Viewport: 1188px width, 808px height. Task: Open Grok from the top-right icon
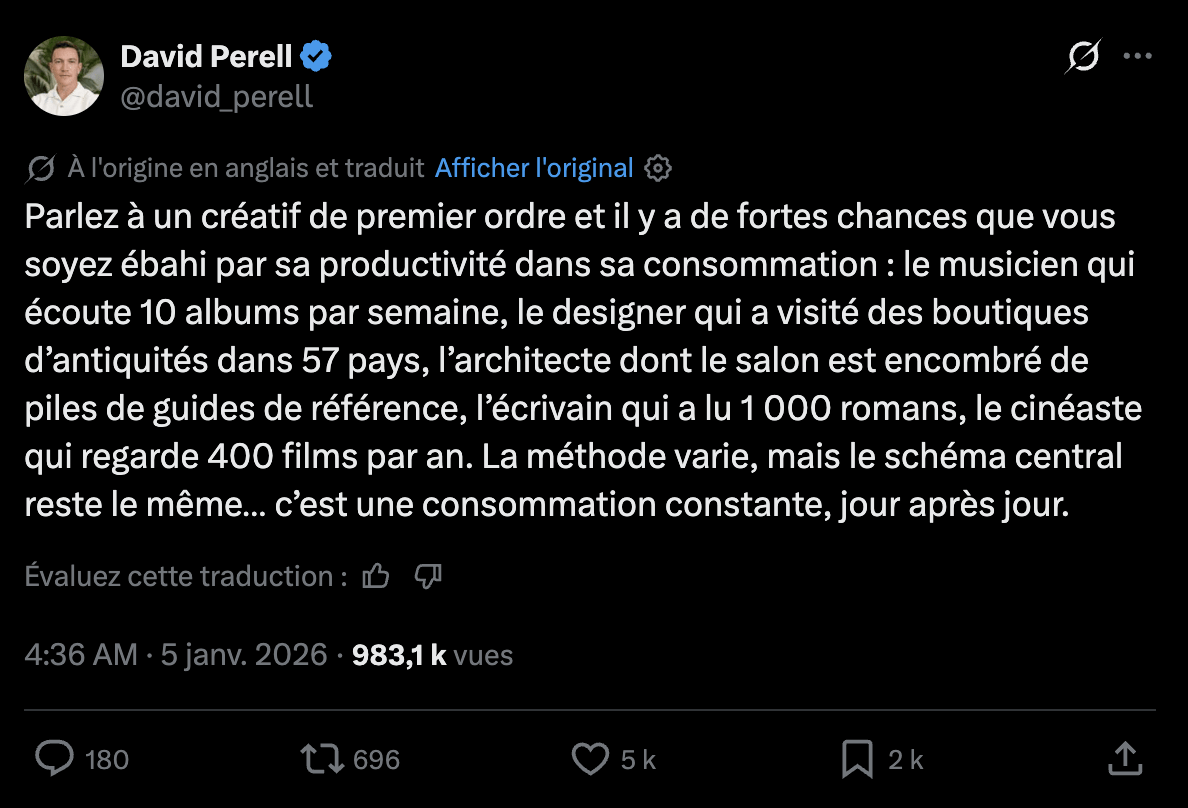pos(1084,57)
